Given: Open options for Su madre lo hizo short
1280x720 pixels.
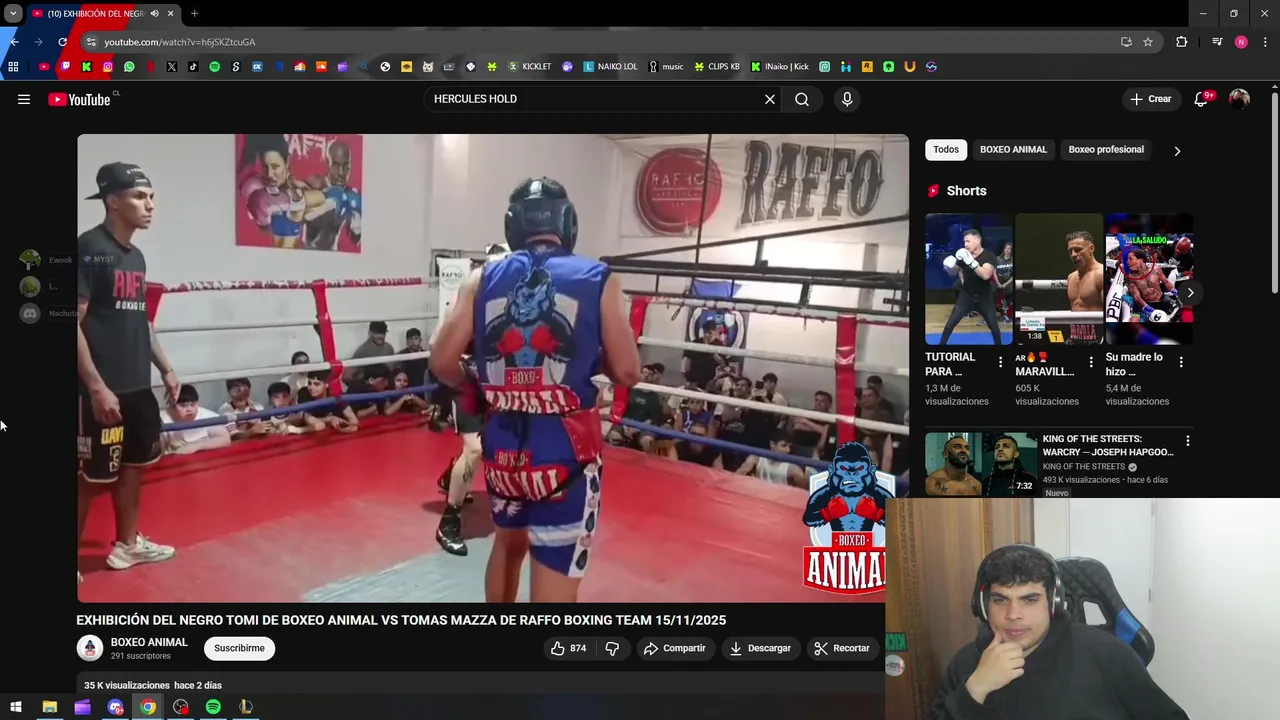Looking at the screenshot, I should pyautogui.click(x=1181, y=362).
